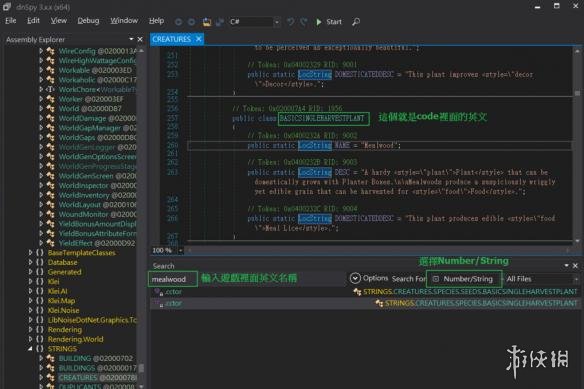
Task: Click the BASICSINGLEHARVESTPLANT class name in code
Action: click(x=322, y=118)
